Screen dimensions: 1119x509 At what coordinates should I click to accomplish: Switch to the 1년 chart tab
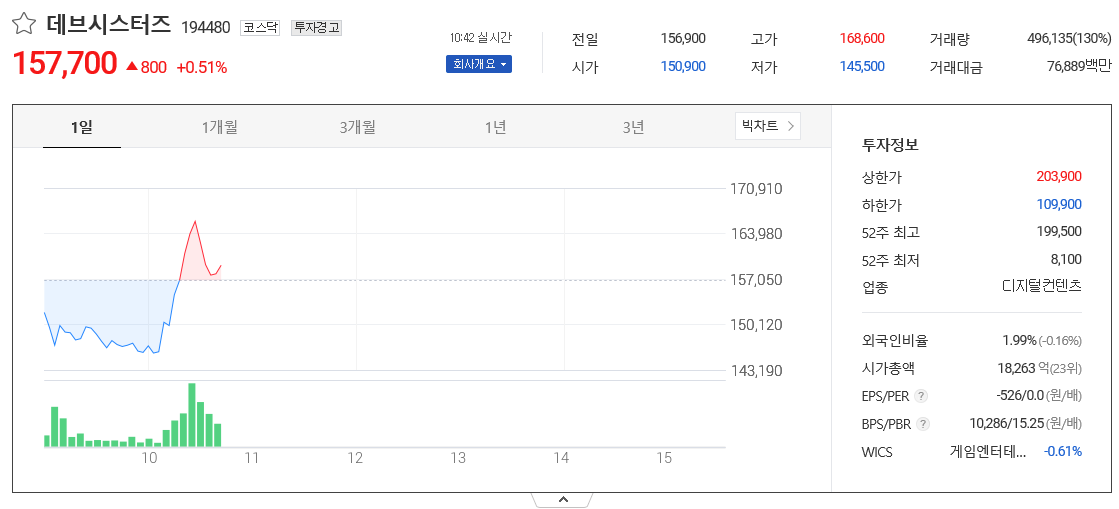click(495, 128)
